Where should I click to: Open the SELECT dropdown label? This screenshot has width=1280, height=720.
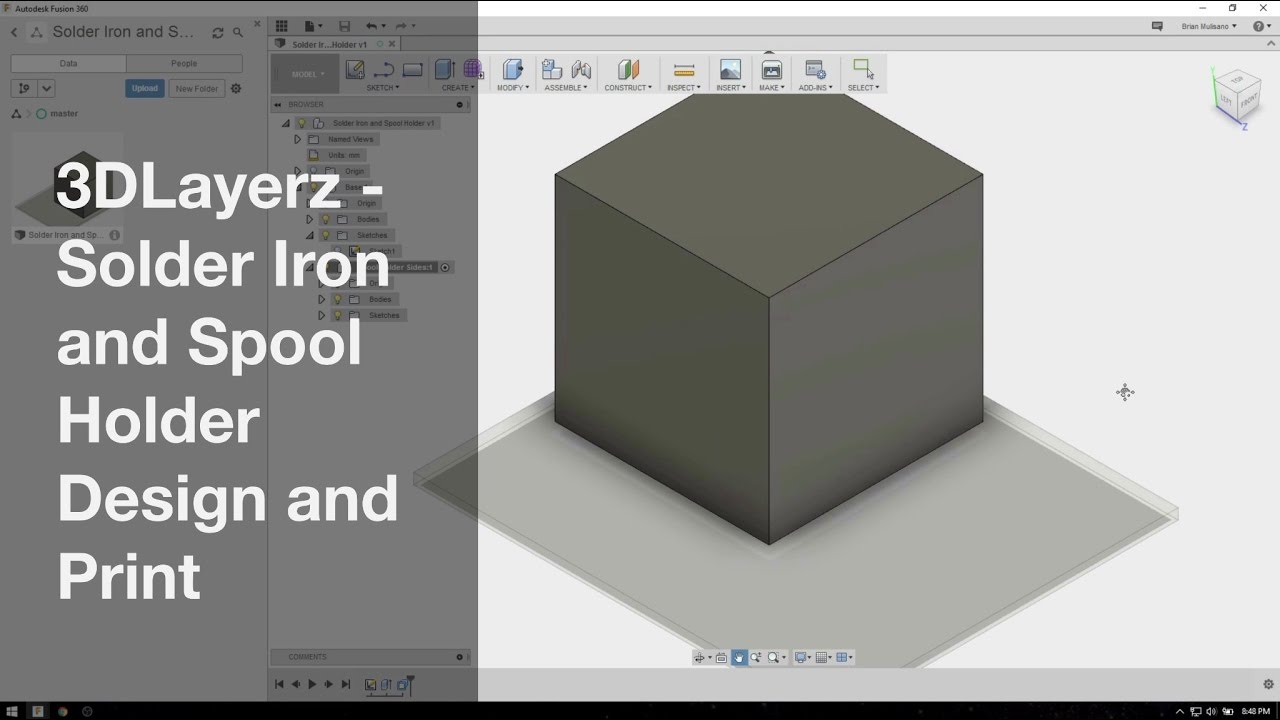[x=863, y=88]
